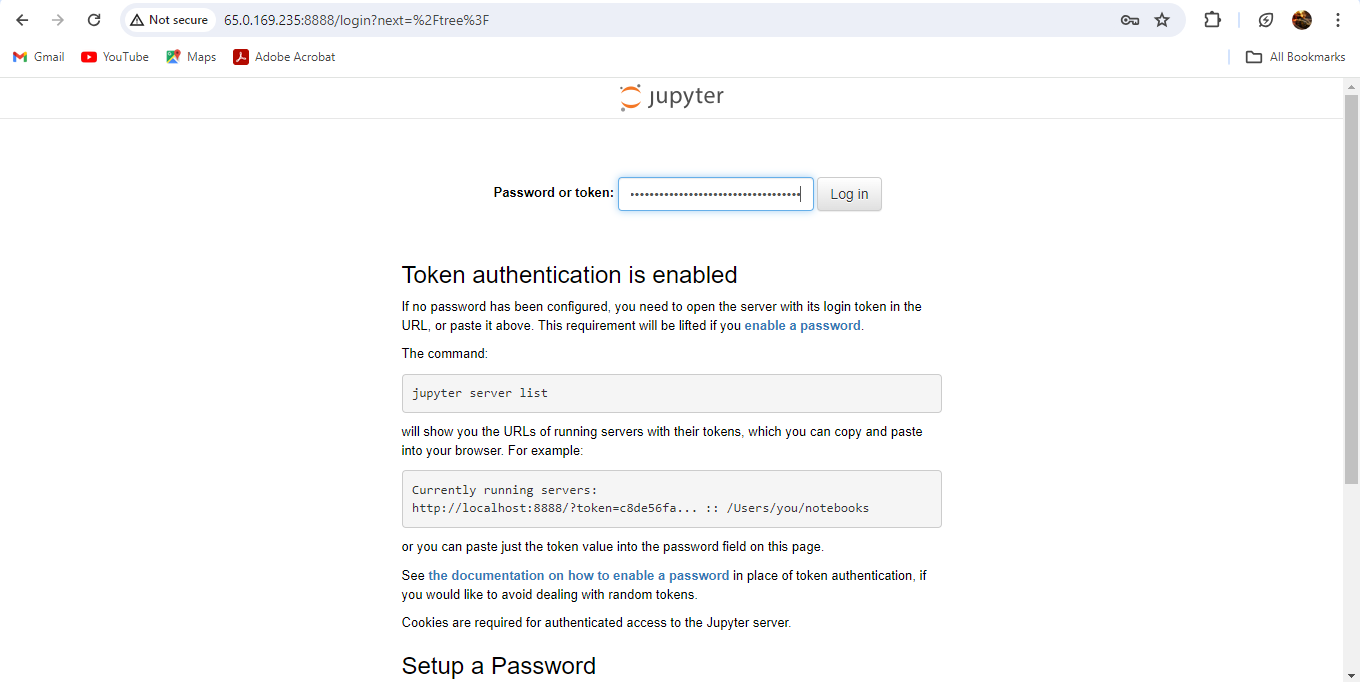
Task: Click the browser profile avatar
Action: (x=1301, y=19)
